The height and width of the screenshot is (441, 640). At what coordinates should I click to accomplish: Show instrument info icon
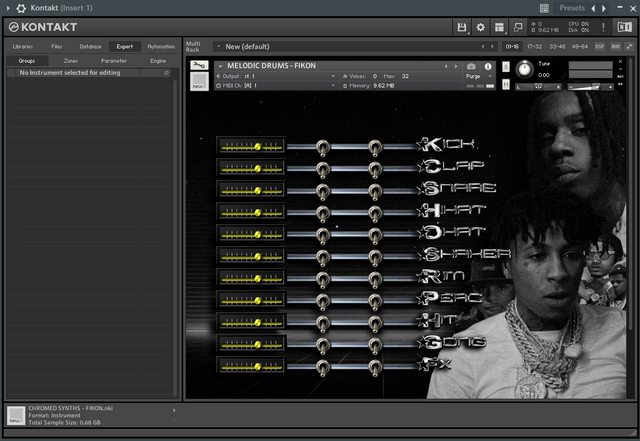[x=488, y=66]
